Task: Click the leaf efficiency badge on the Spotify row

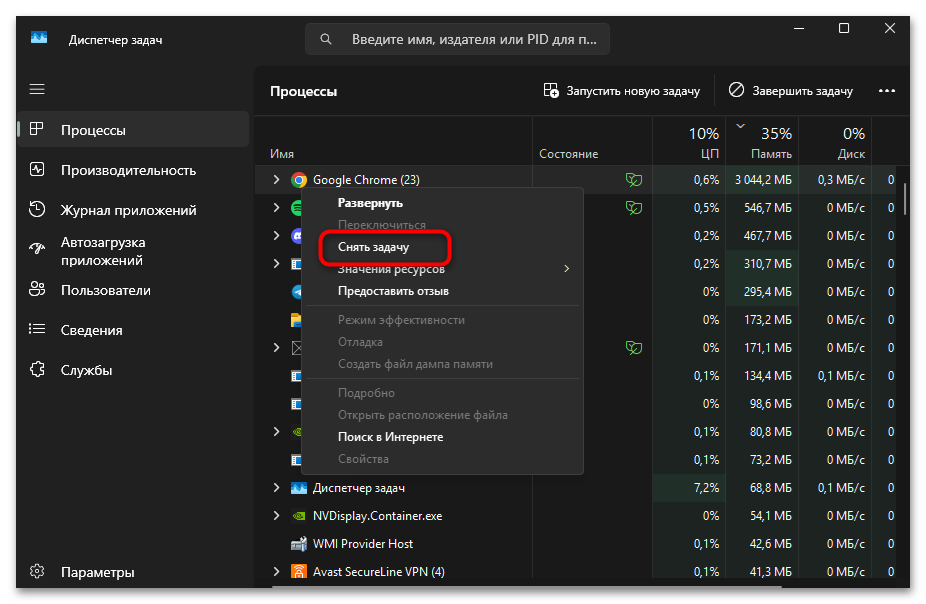Action: click(x=634, y=208)
